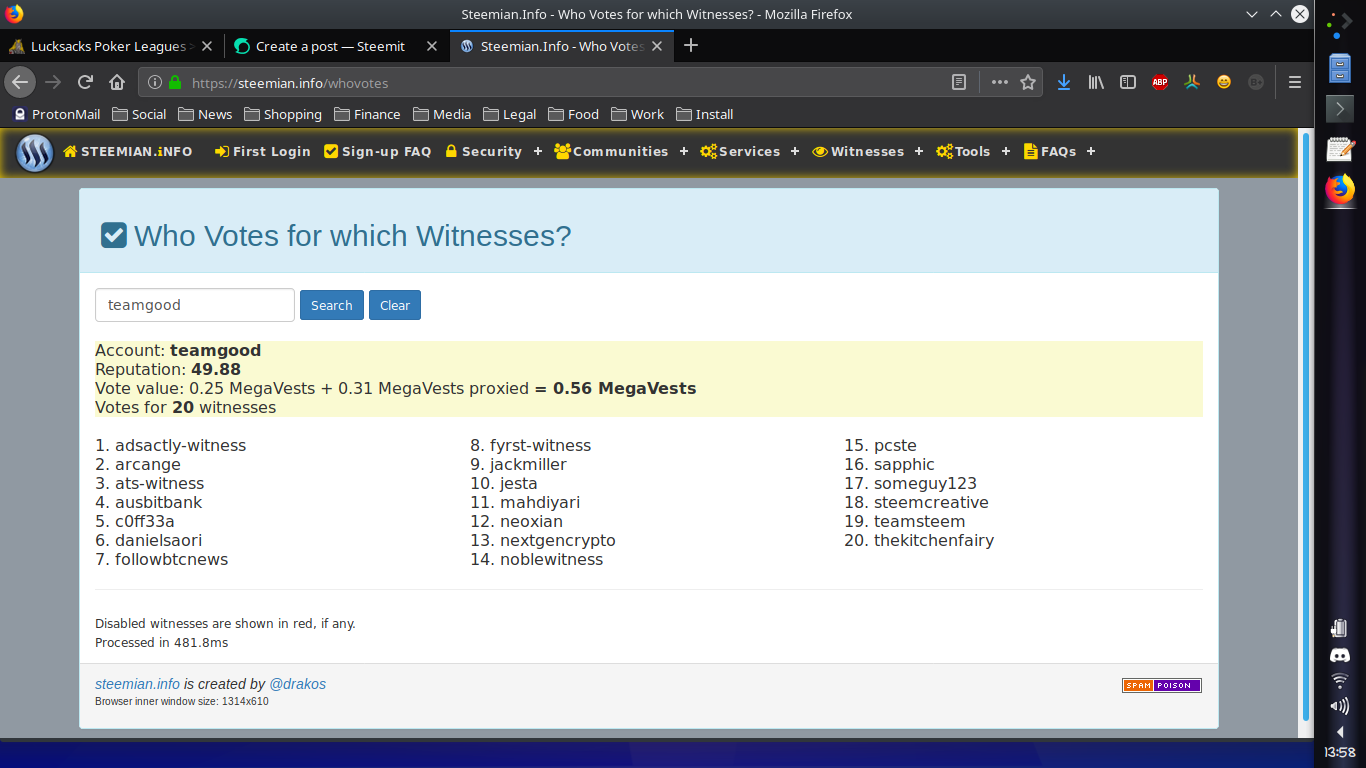Reload the current page
Viewport: 1366px width, 768px height.
point(85,82)
